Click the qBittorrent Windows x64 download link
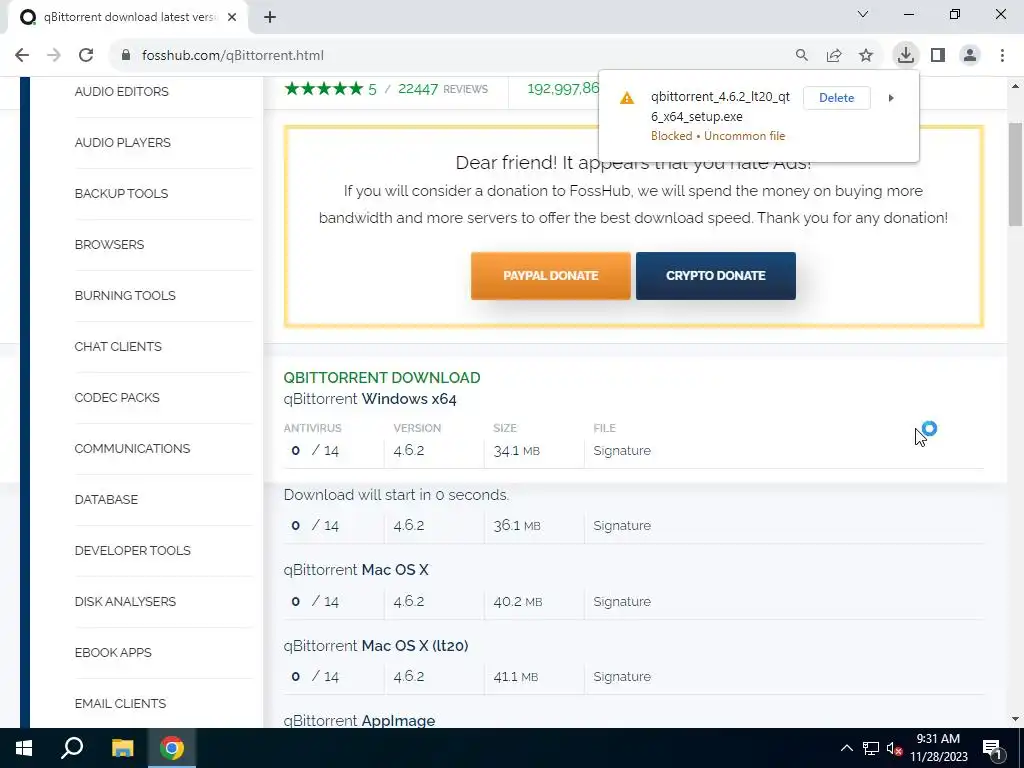Screen dimensions: 1024x768 tap(370, 399)
